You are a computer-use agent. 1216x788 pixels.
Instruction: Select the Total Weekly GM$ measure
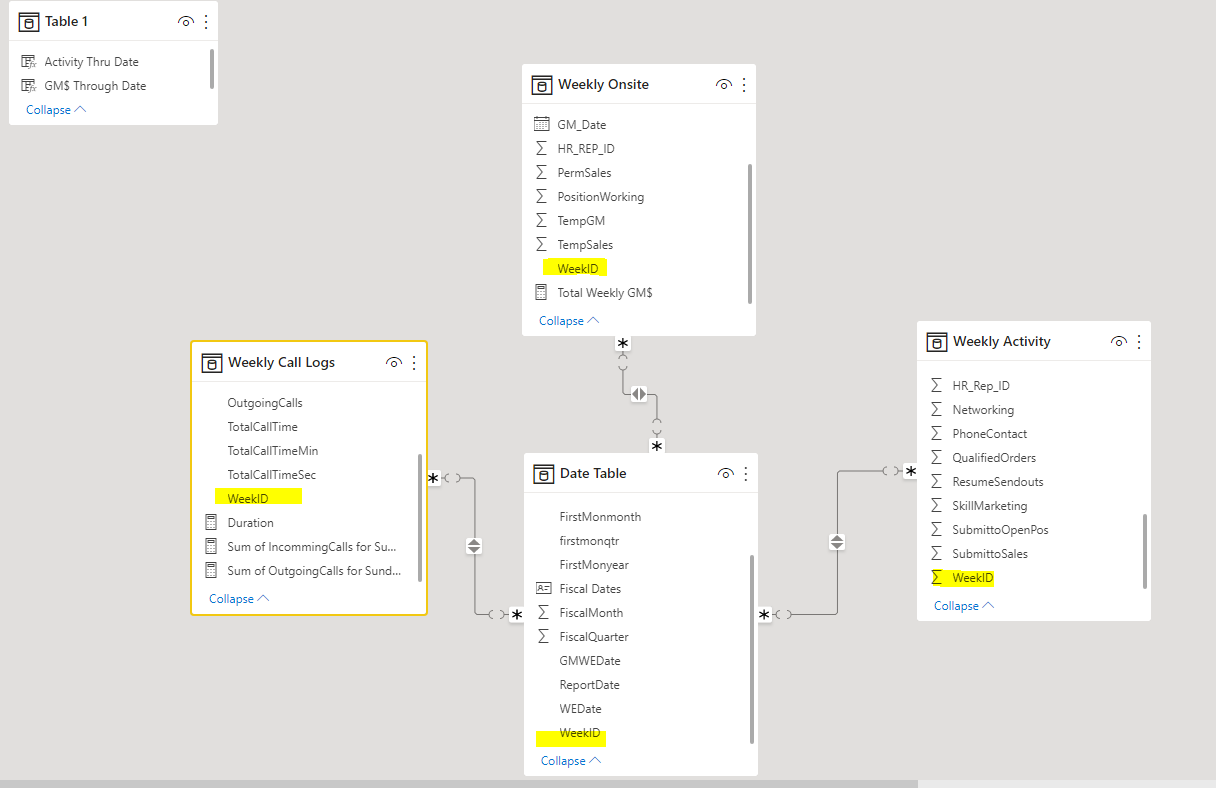tap(605, 293)
